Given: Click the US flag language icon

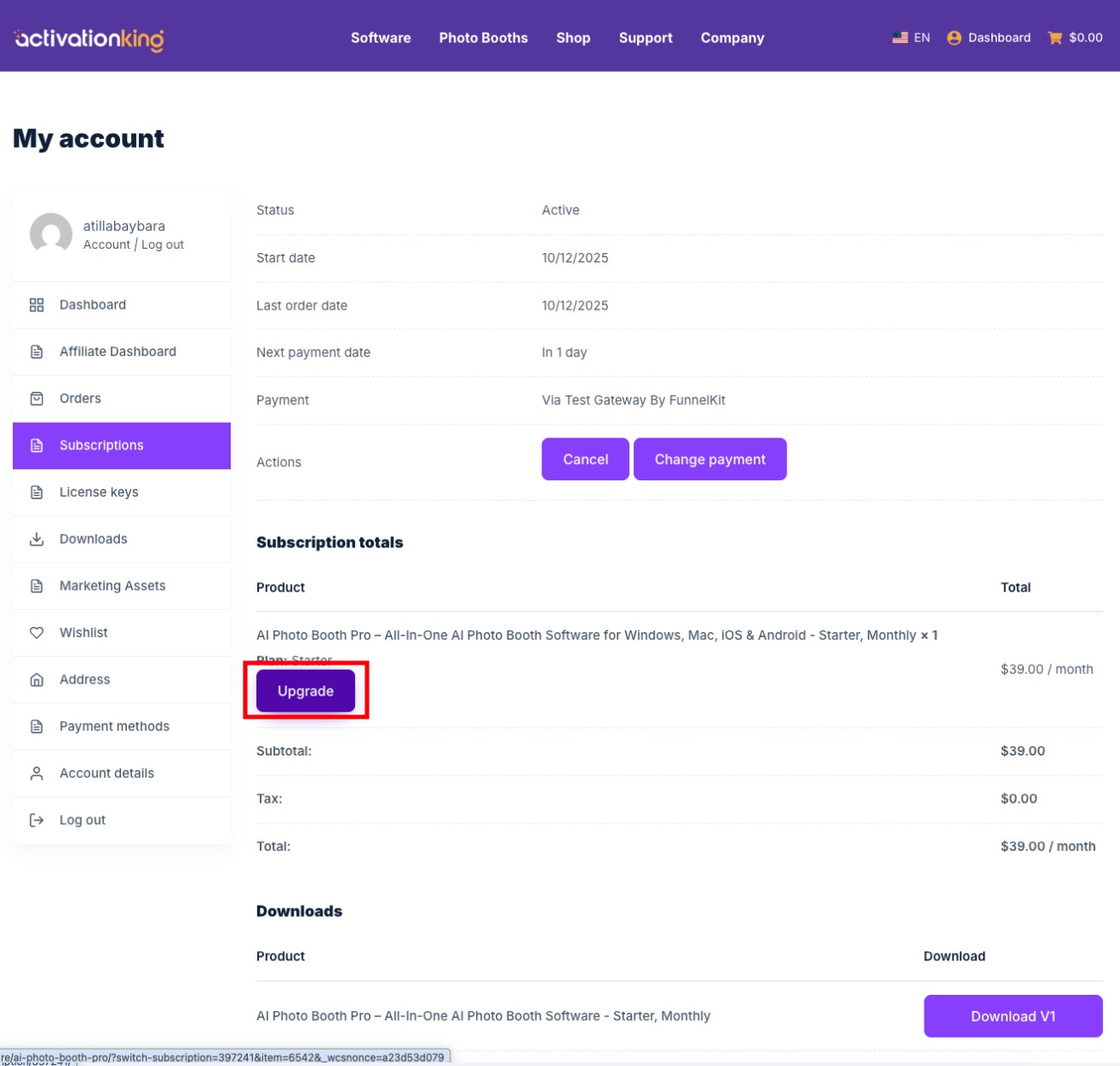Looking at the screenshot, I should [x=900, y=38].
